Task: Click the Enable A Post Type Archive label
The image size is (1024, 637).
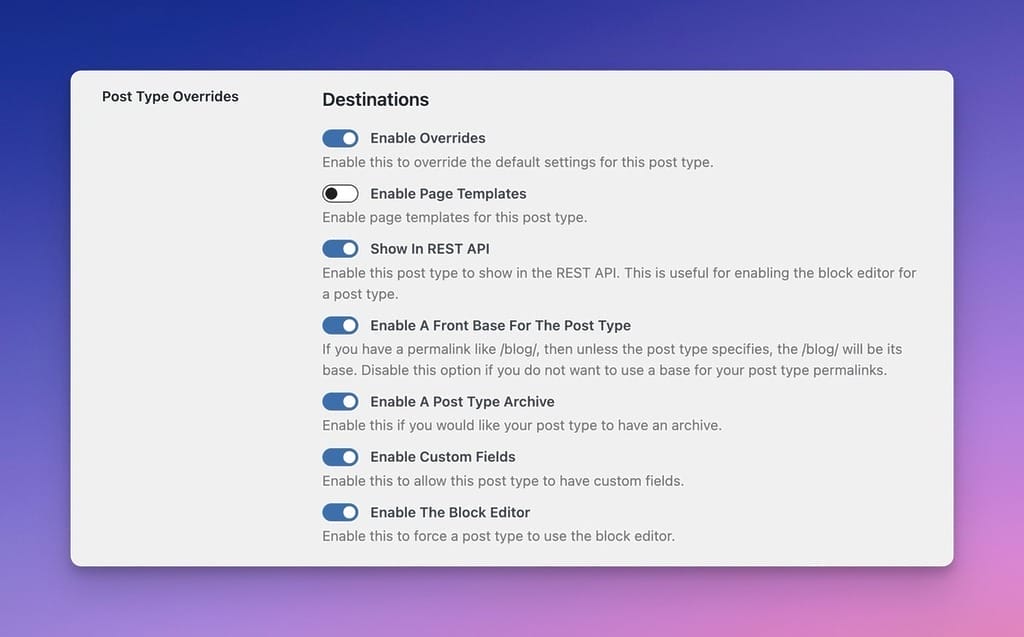Action: pyautogui.click(x=462, y=401)
